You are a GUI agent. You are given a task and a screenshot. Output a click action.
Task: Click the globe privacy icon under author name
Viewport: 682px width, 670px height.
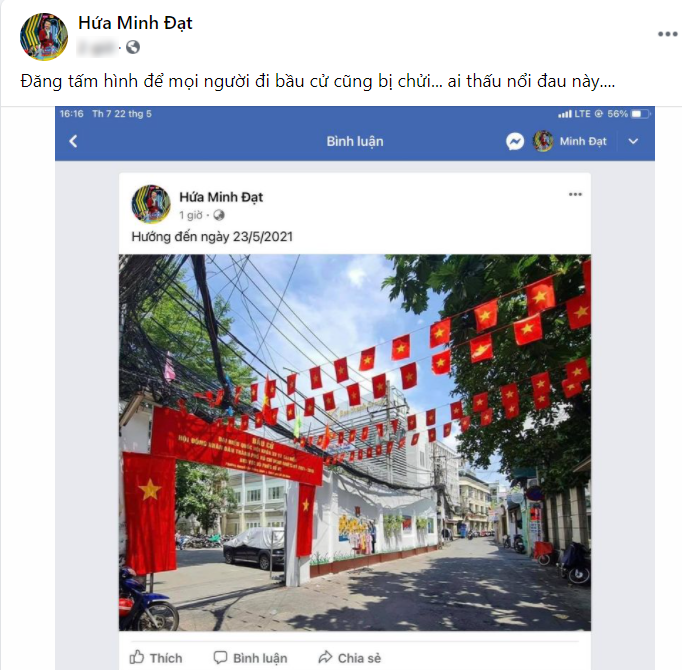133,47
